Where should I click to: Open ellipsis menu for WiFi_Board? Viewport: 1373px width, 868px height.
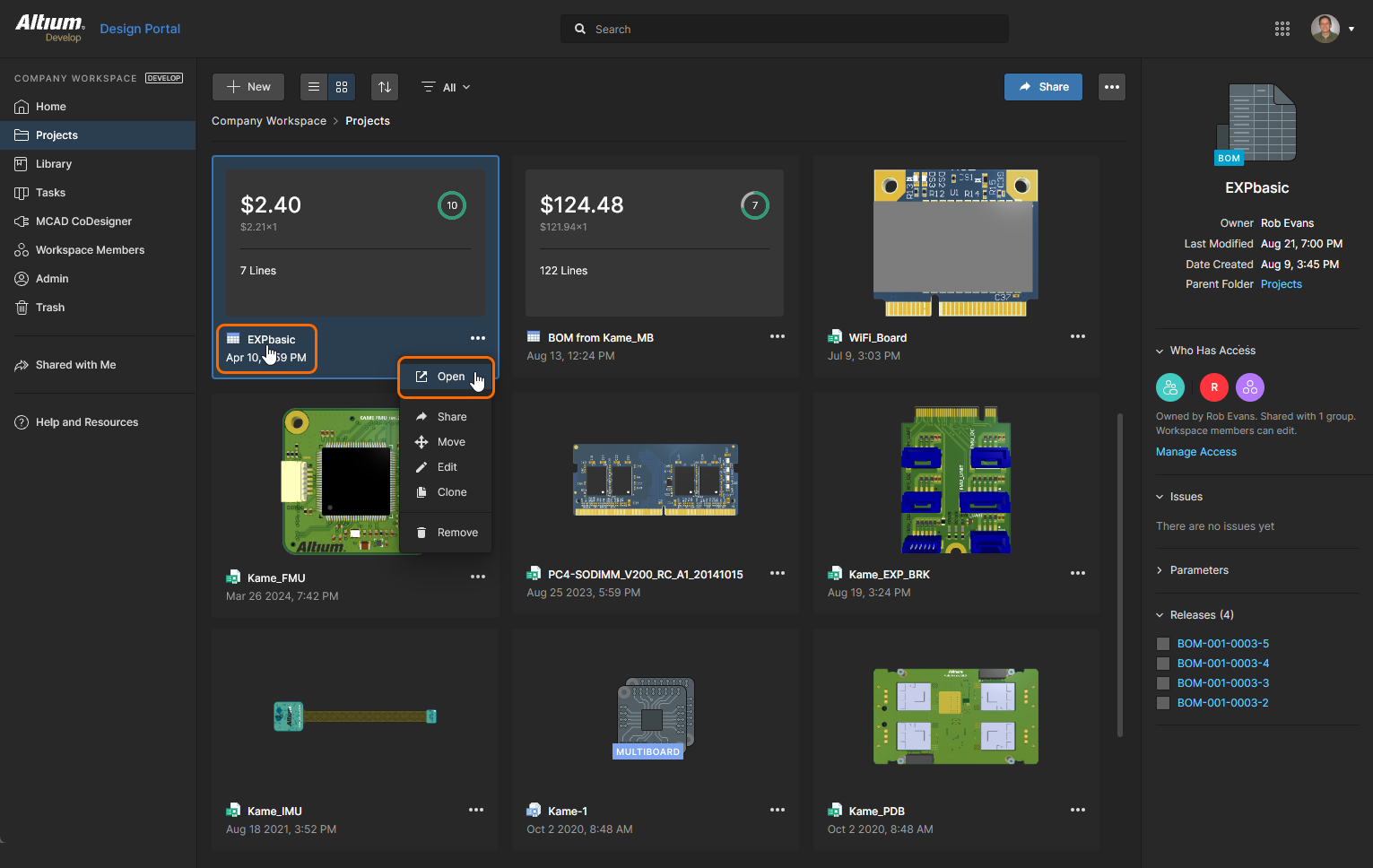point(1078,336)
